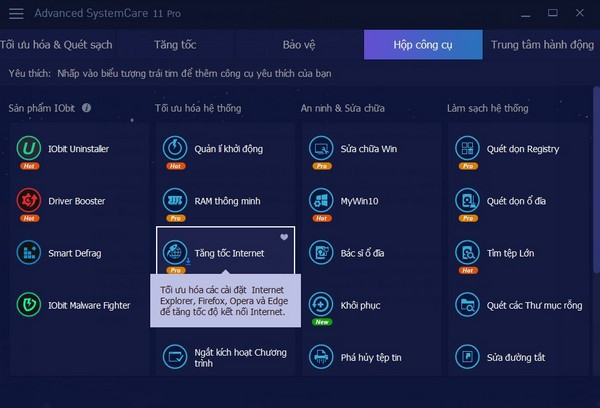Click the Quét dọn ổ đĩa label

point(516,201)
